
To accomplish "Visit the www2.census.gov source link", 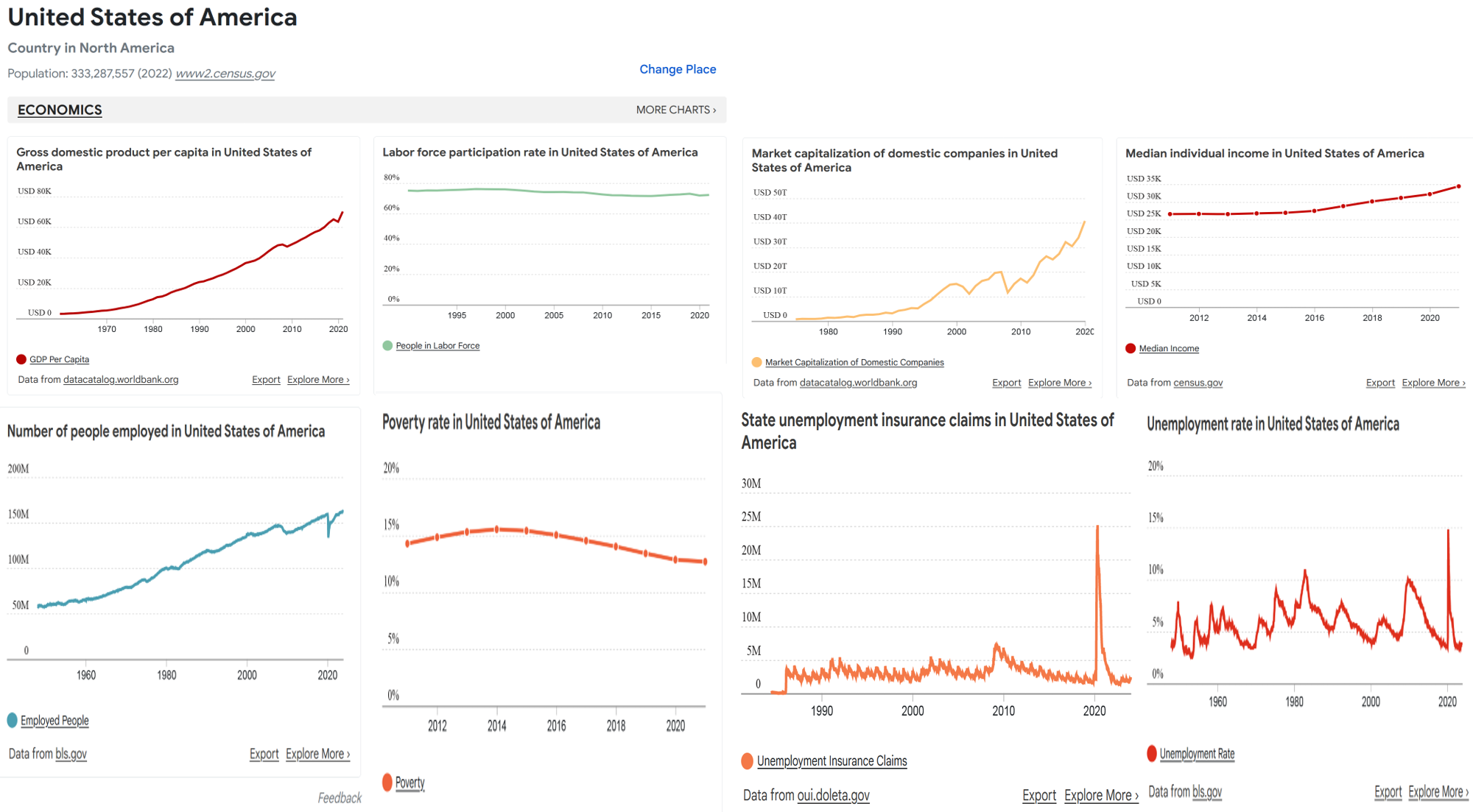I will coord(225,74).
